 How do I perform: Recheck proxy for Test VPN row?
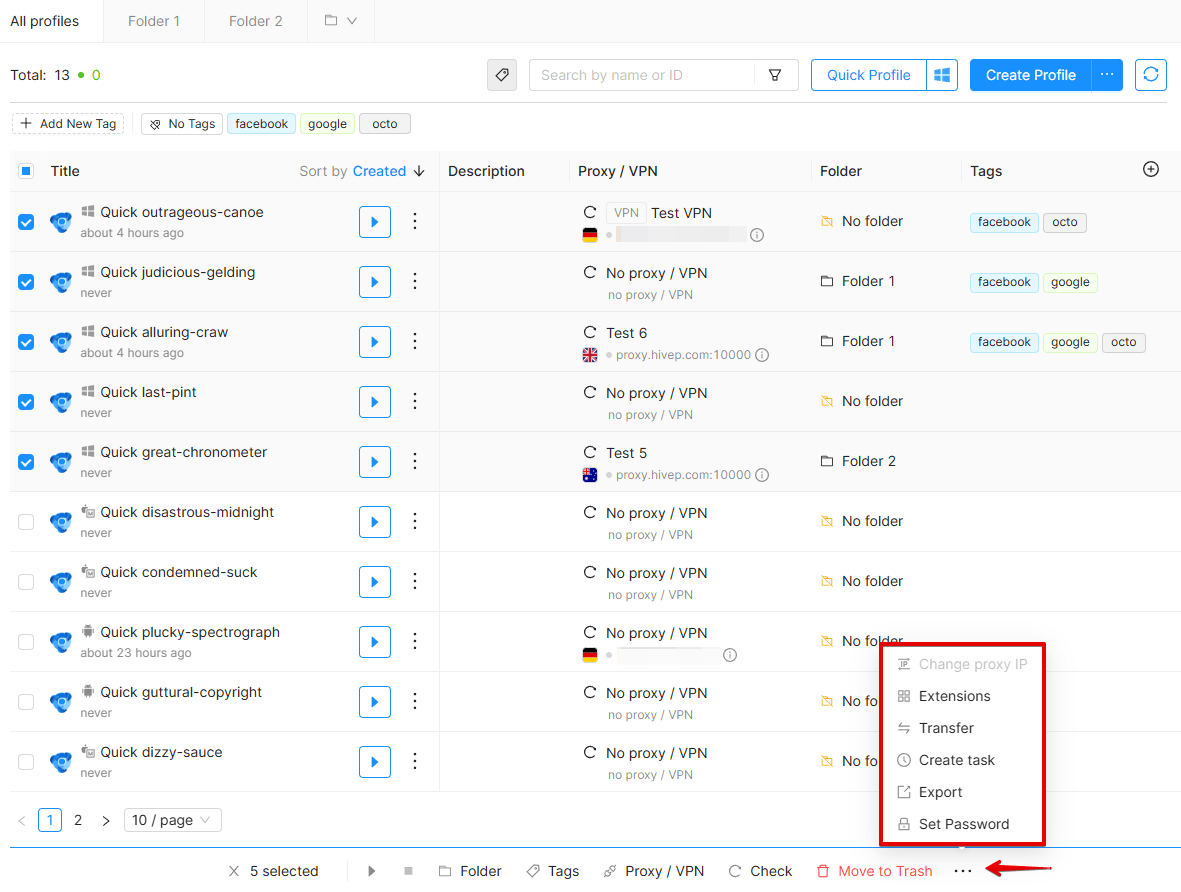[x=590, y=212]
